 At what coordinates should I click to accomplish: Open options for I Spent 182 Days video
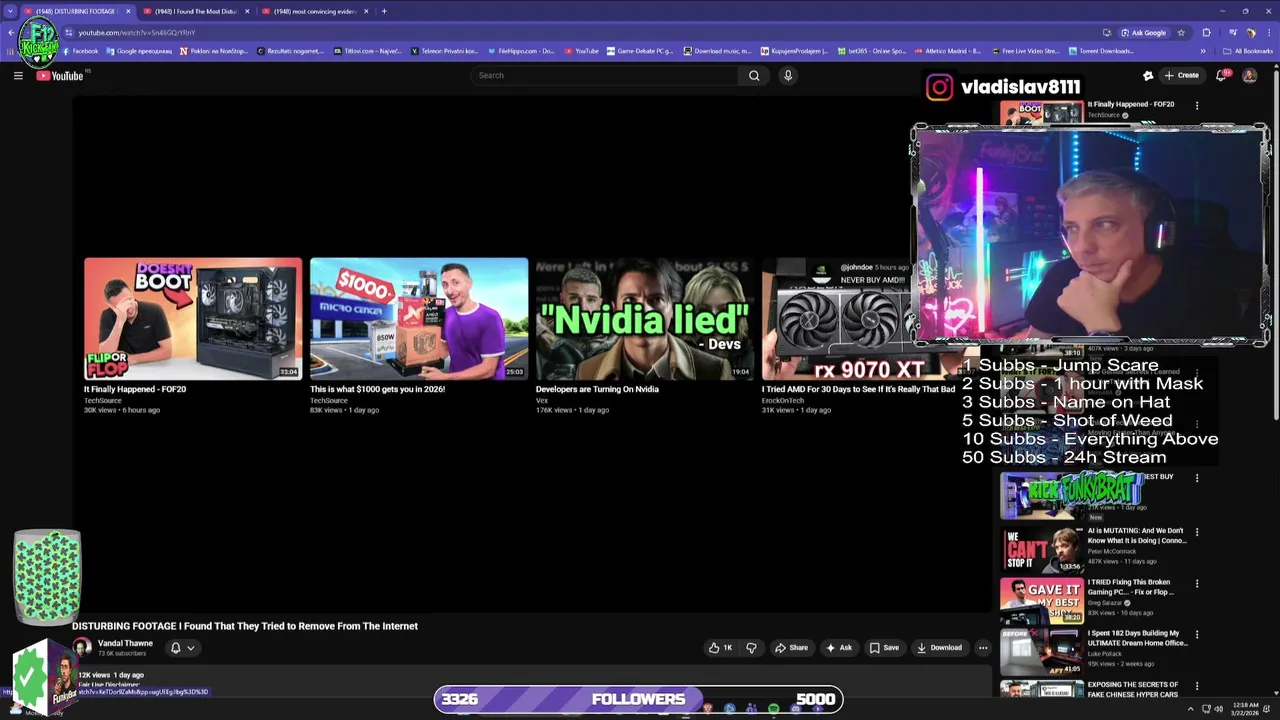pos(1197,634)
